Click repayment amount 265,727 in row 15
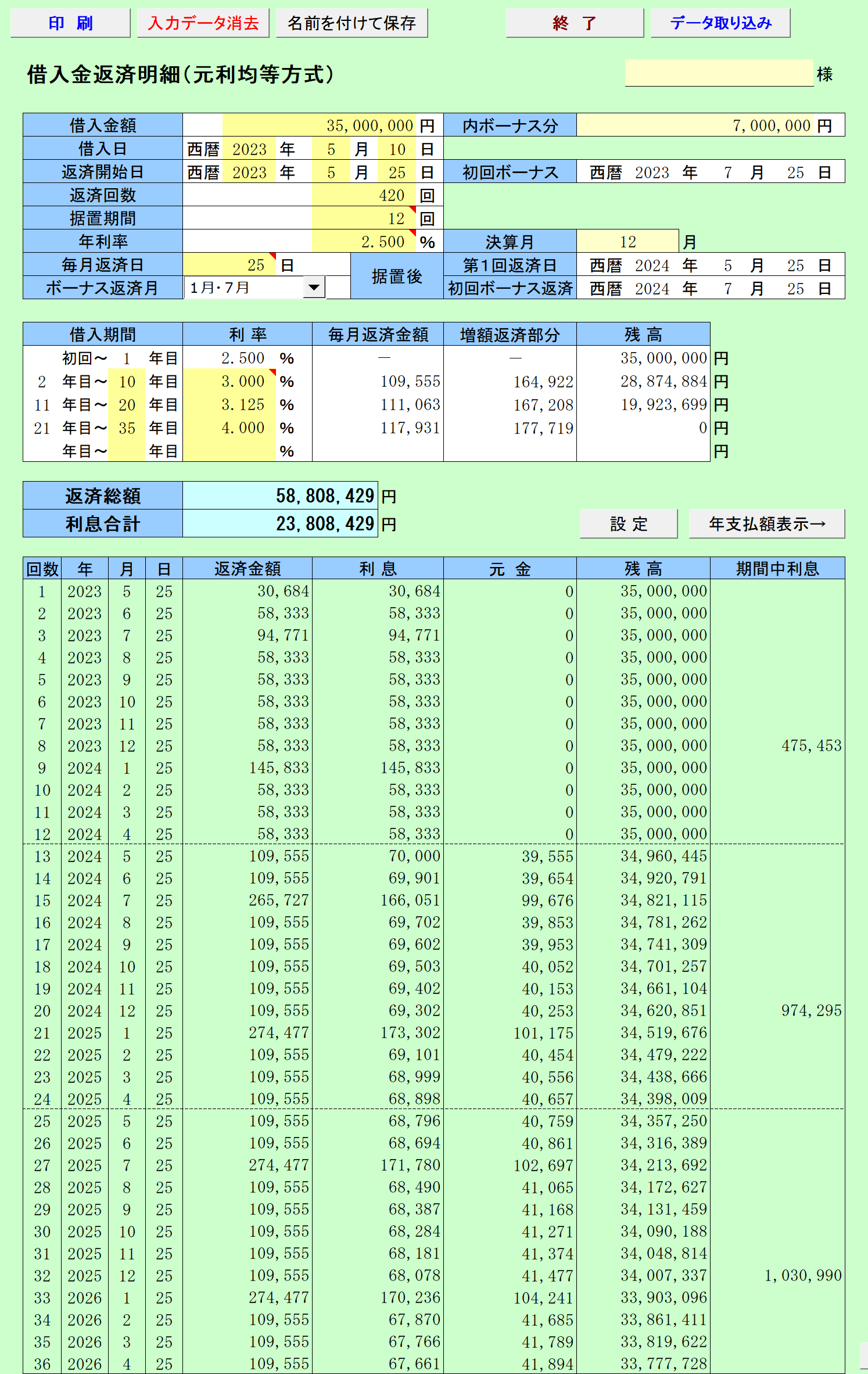The width and height of the screenshot is (868, 1374). point(279,900)
